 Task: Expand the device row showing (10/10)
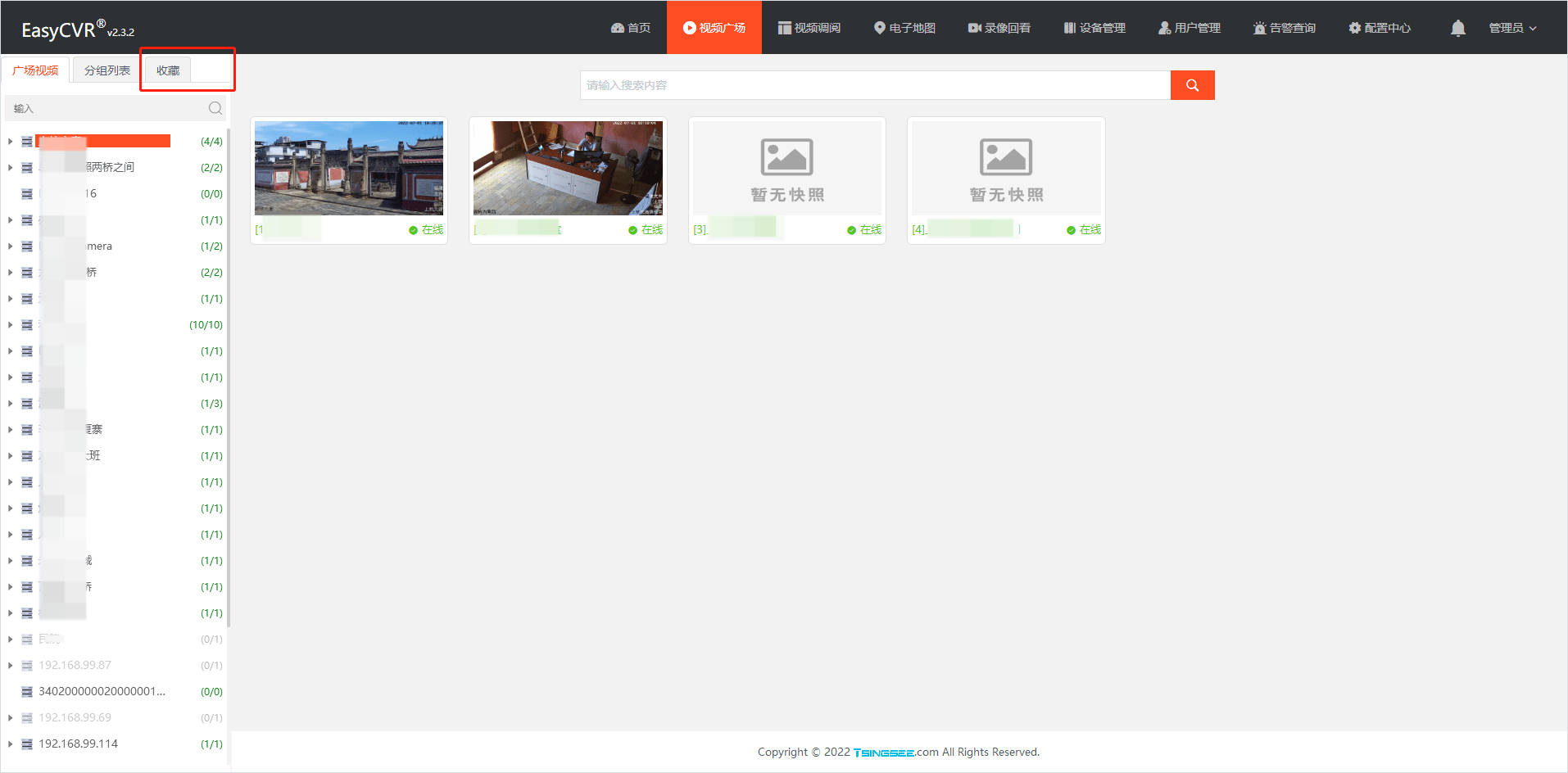tap(10, 325)
